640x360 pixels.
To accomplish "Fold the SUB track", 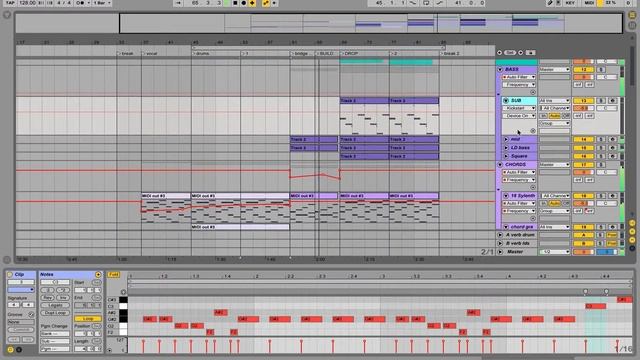I will 506,100.
